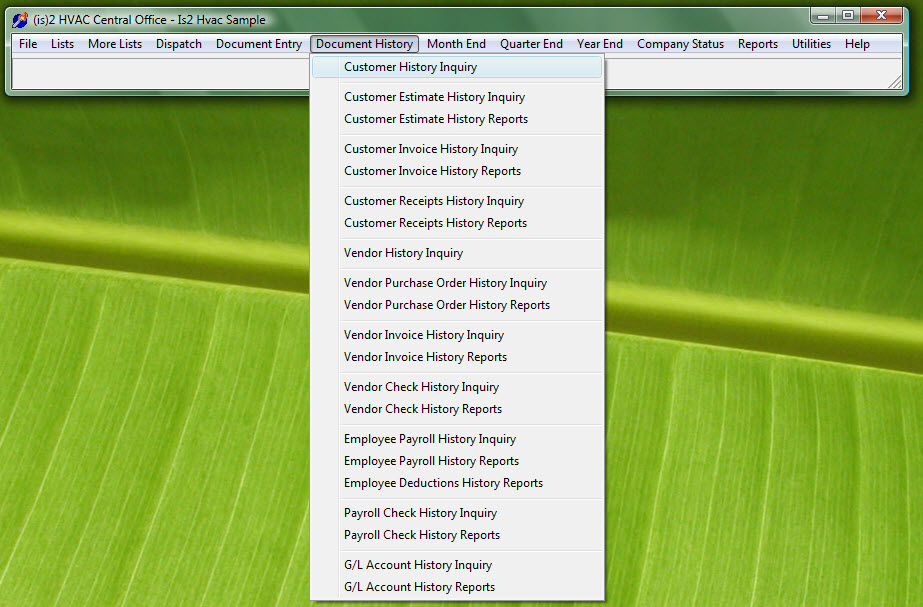Select Vendor Purchase Order History Inquiry
923x607 pixels.
coord(457,283)
